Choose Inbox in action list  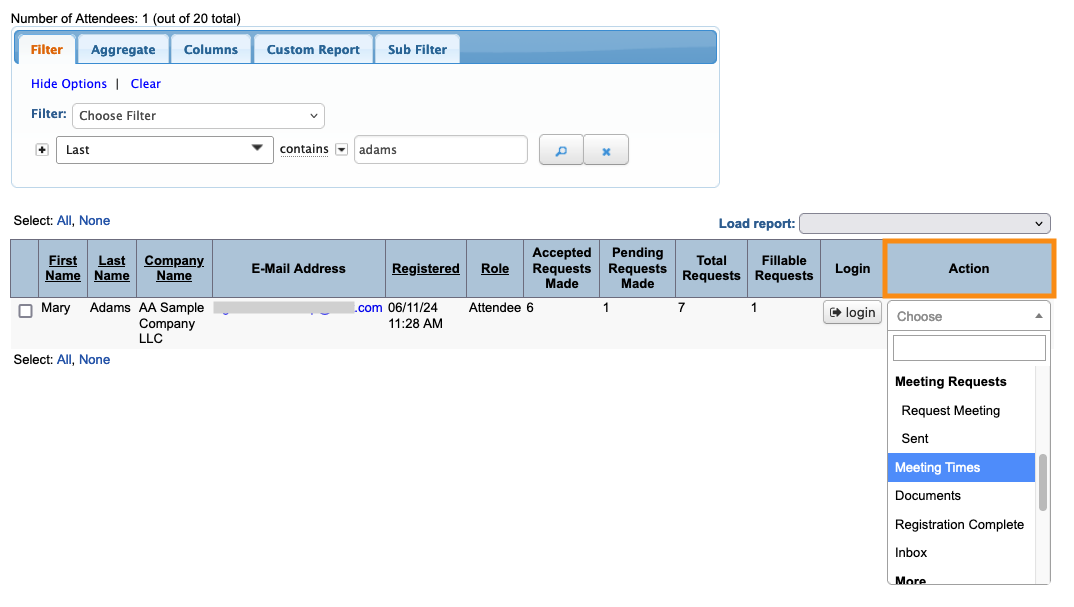(961, 552)
